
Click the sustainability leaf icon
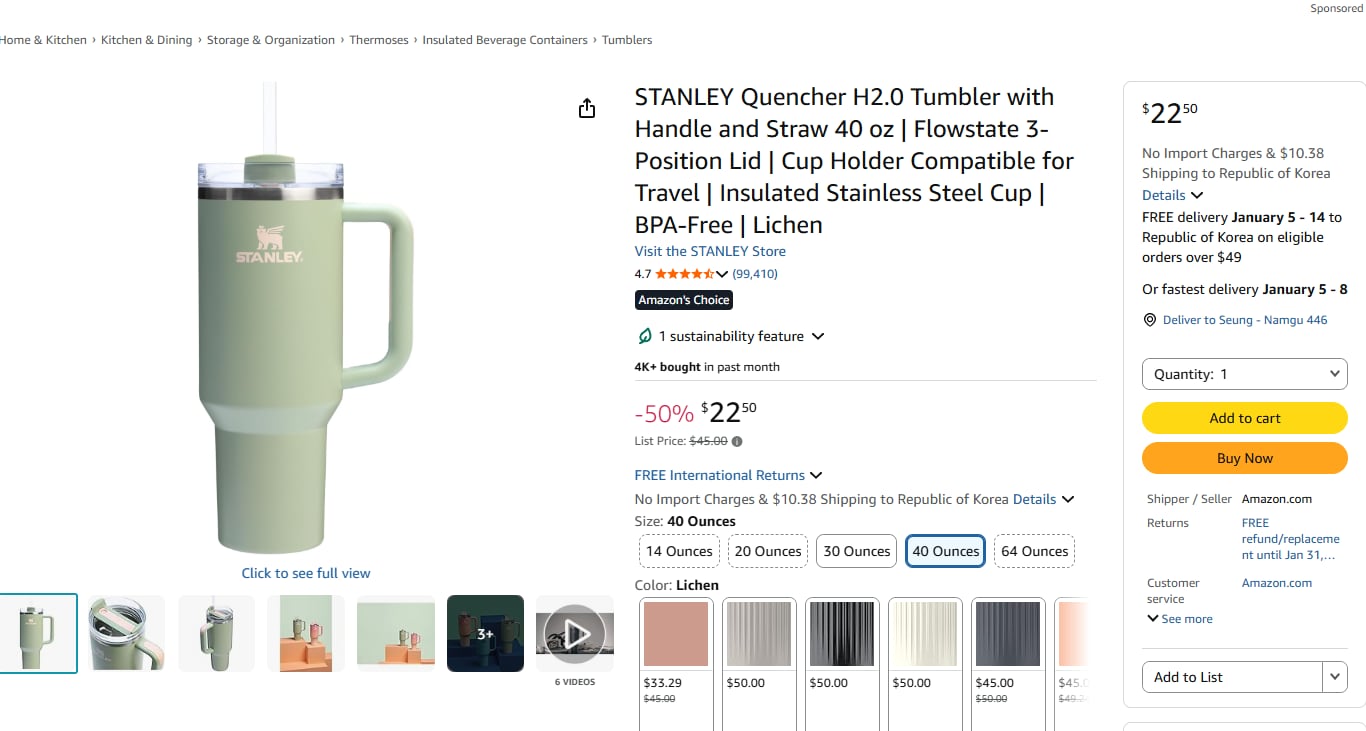click(645, 336)
